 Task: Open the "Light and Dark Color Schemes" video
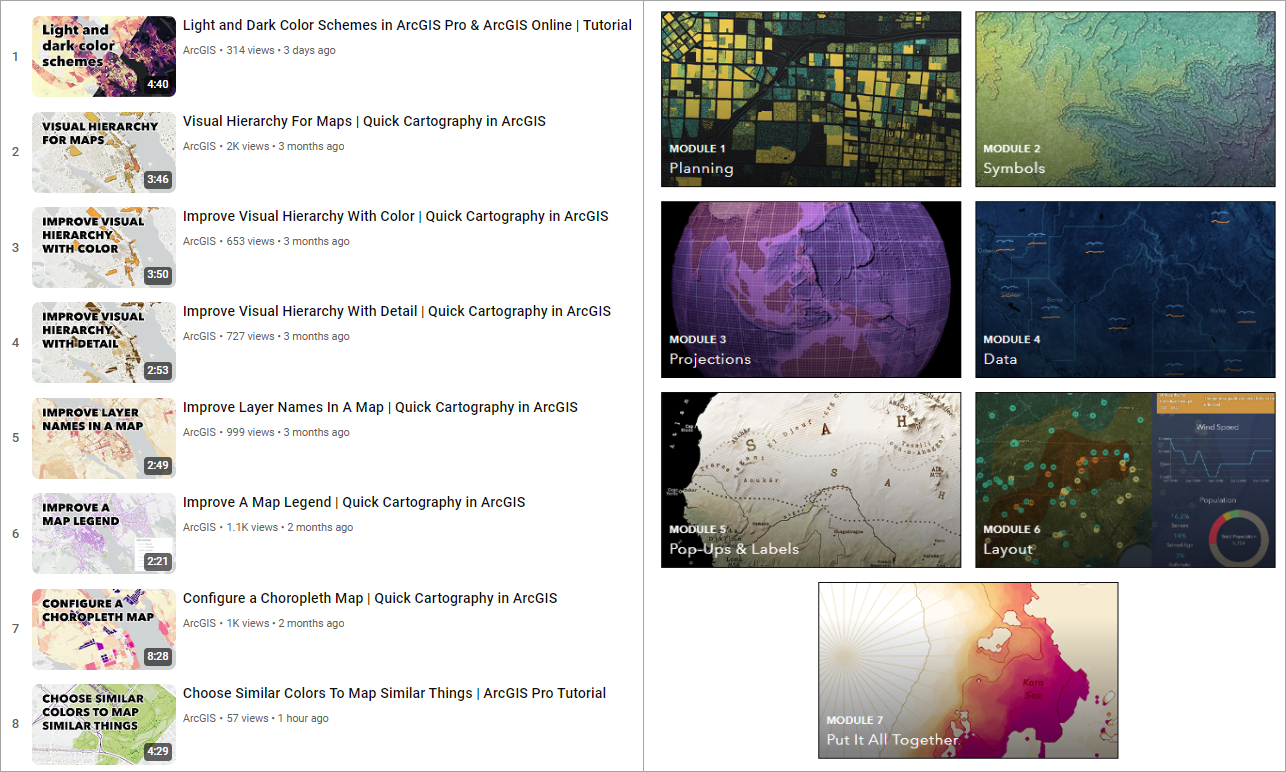[x=405, y=24]
